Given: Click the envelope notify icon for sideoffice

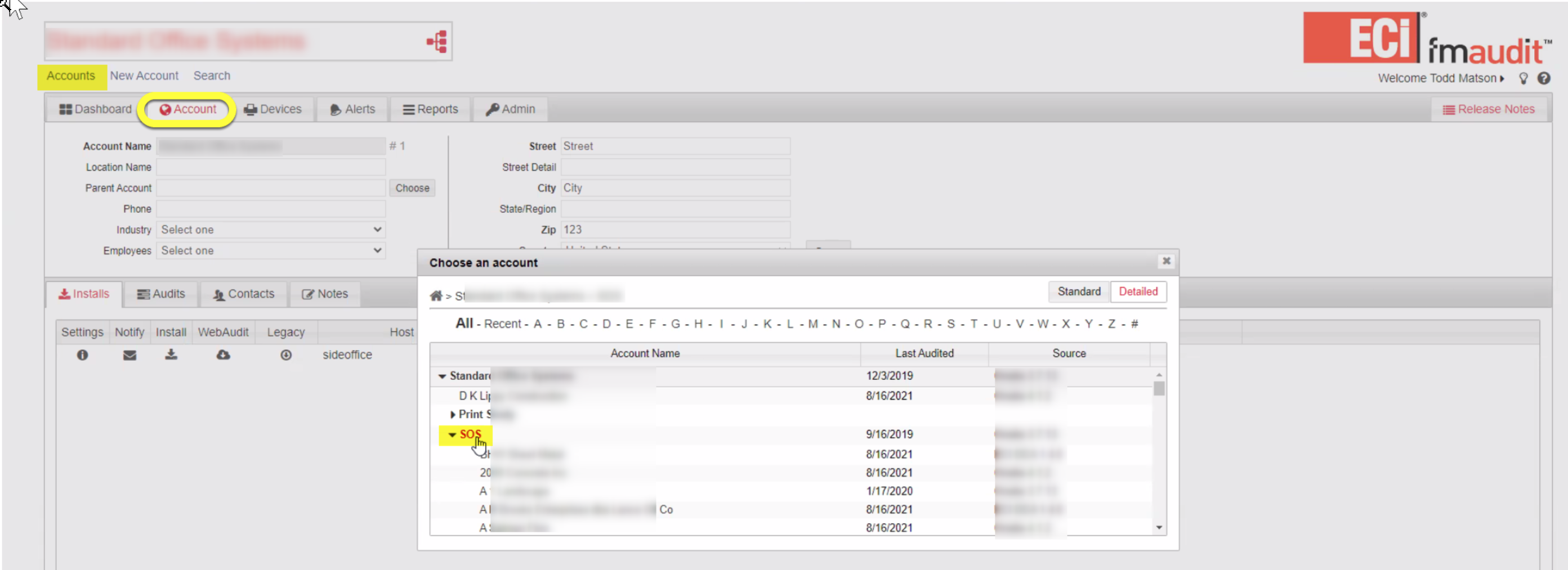Looking at the screenshot, I should pyautogui.click(x=129, y=354).
